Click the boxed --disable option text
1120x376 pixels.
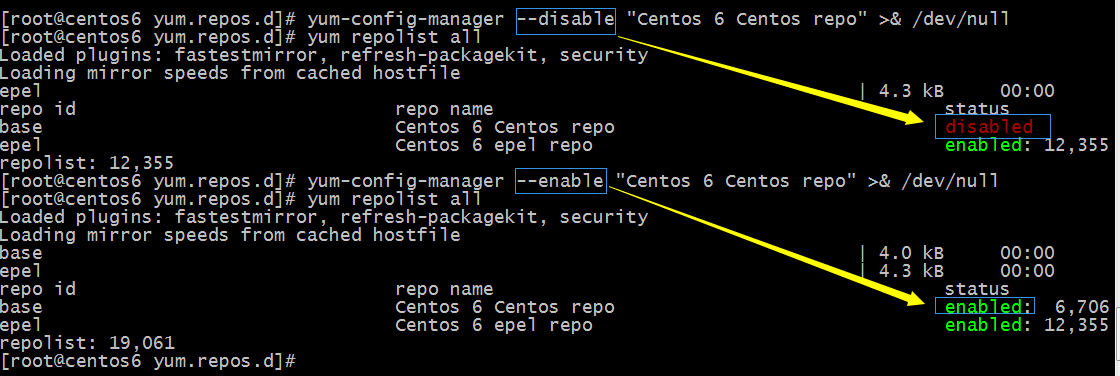click(565, 19)
